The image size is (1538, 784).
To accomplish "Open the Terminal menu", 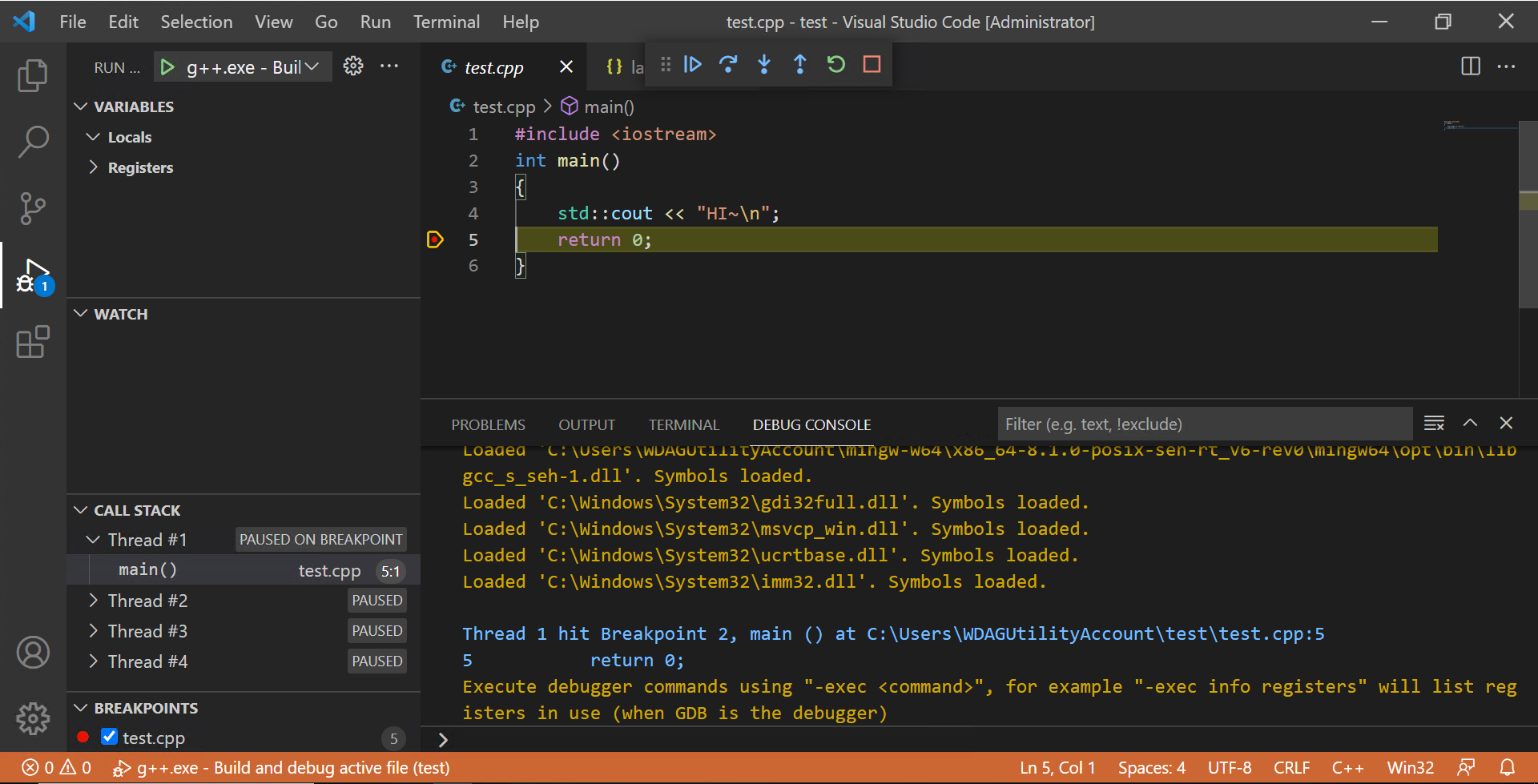I will tap(446, 22).
